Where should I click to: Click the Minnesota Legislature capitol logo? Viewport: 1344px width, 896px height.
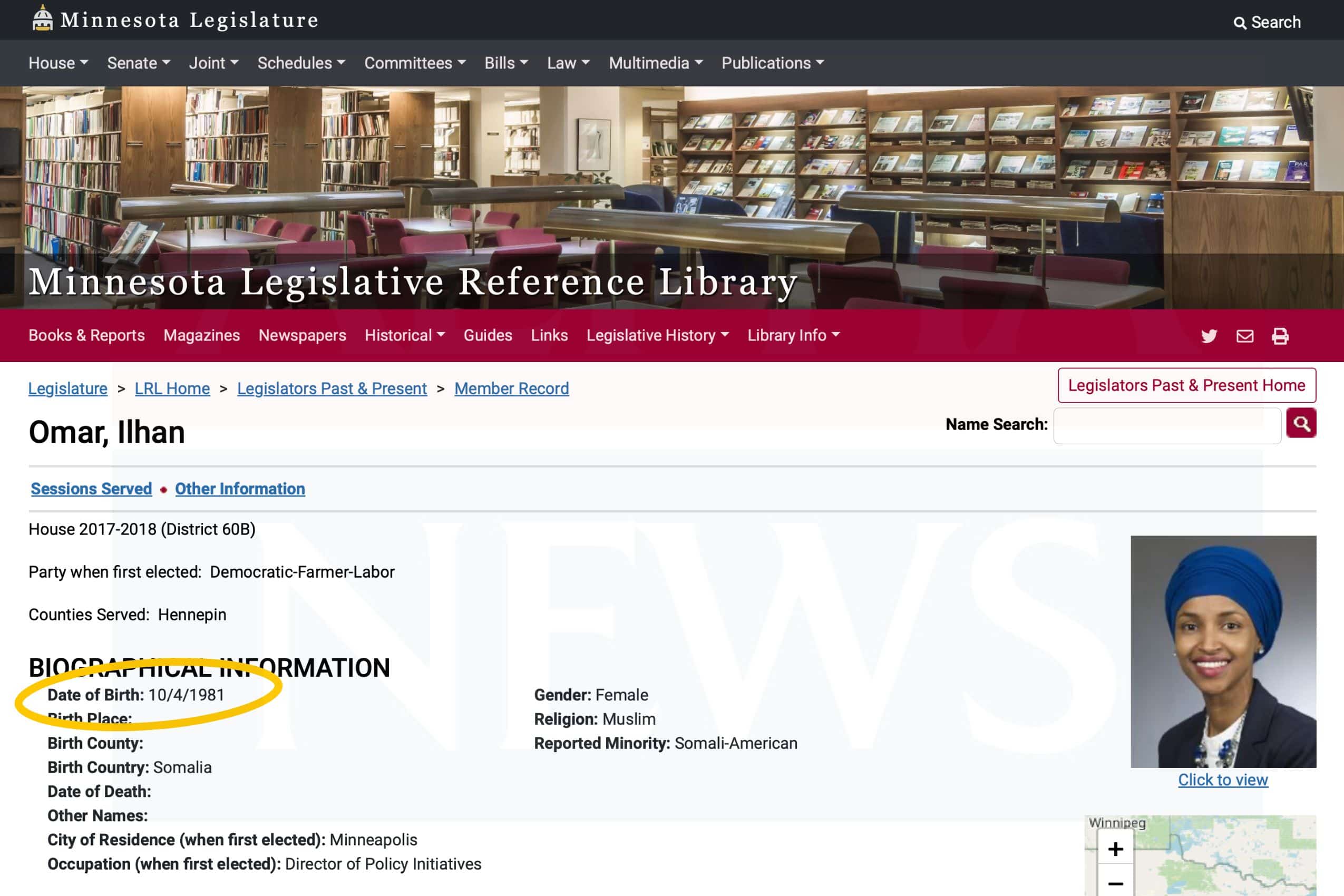coord(42,18)
